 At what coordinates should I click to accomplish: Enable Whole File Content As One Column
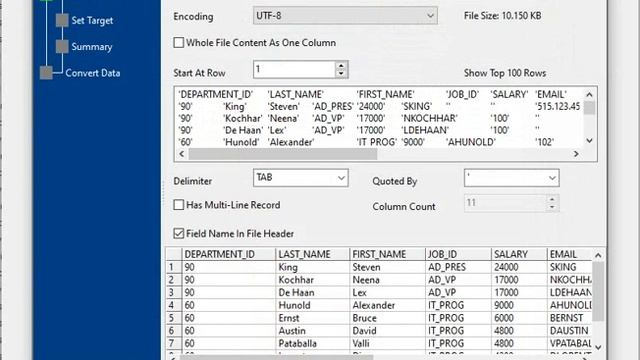point(179,42)
